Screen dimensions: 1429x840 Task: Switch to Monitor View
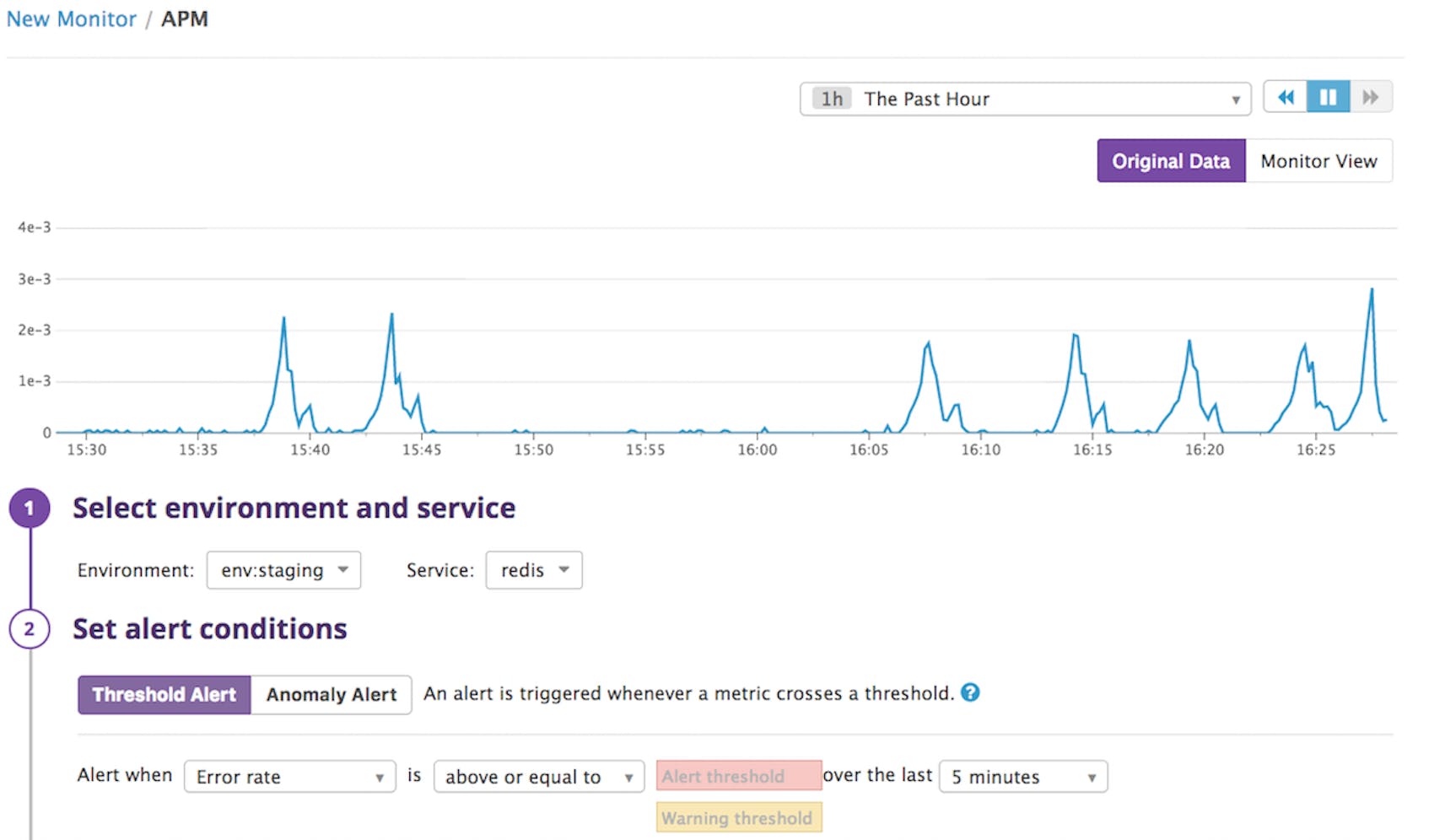point(1318,160)
